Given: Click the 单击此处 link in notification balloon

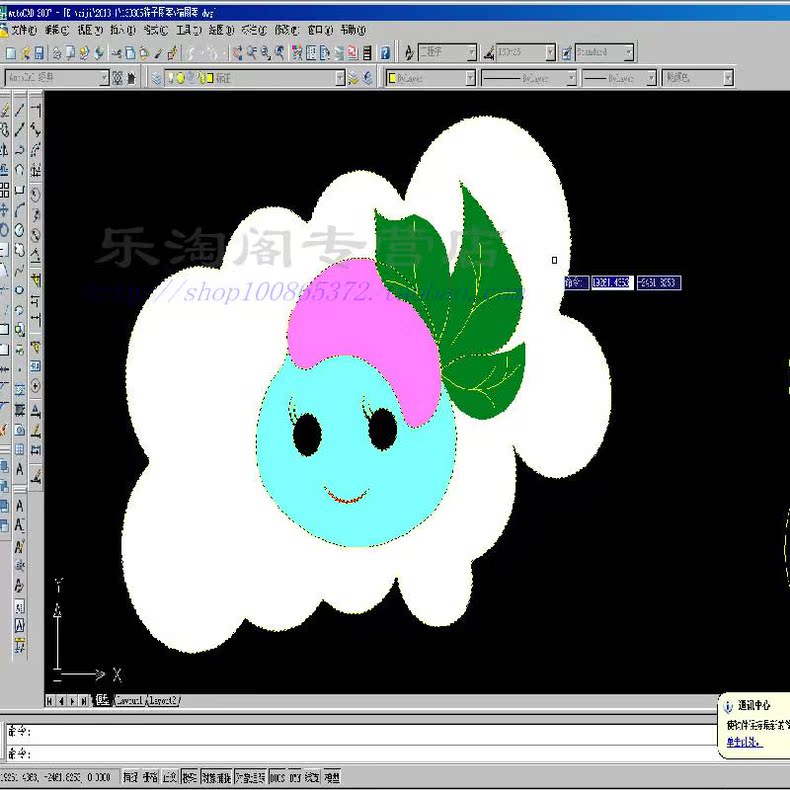Looking at the screenshot, I should [743, 742].
